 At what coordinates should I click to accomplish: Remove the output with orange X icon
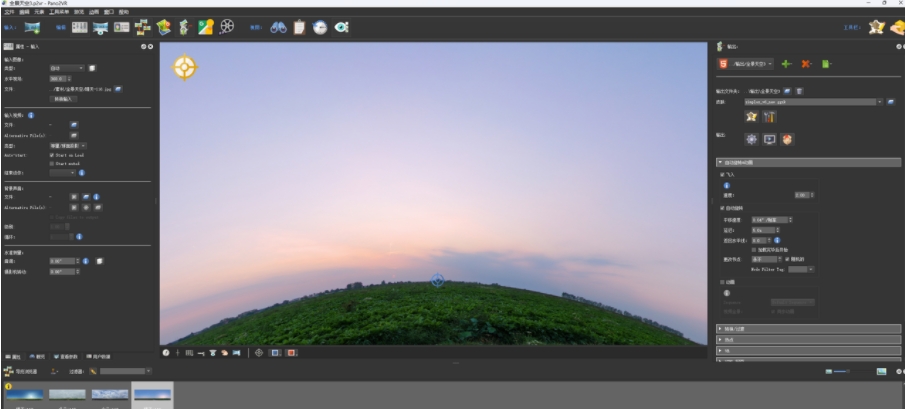point(806,64)
